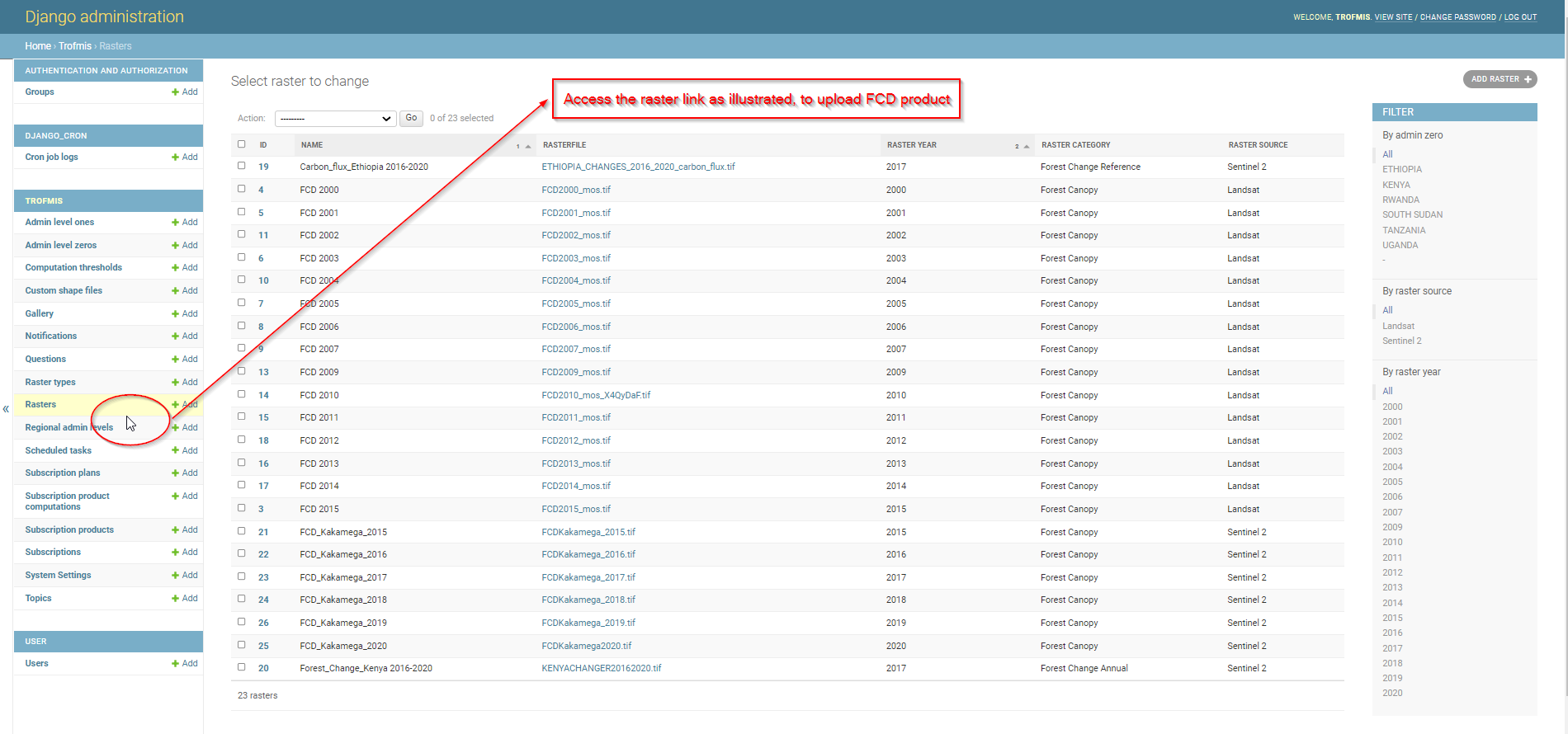Filter by raster year 2020
Image resolution: width=1568 pixels, height=734 pixels.
tap(1392, 693)
